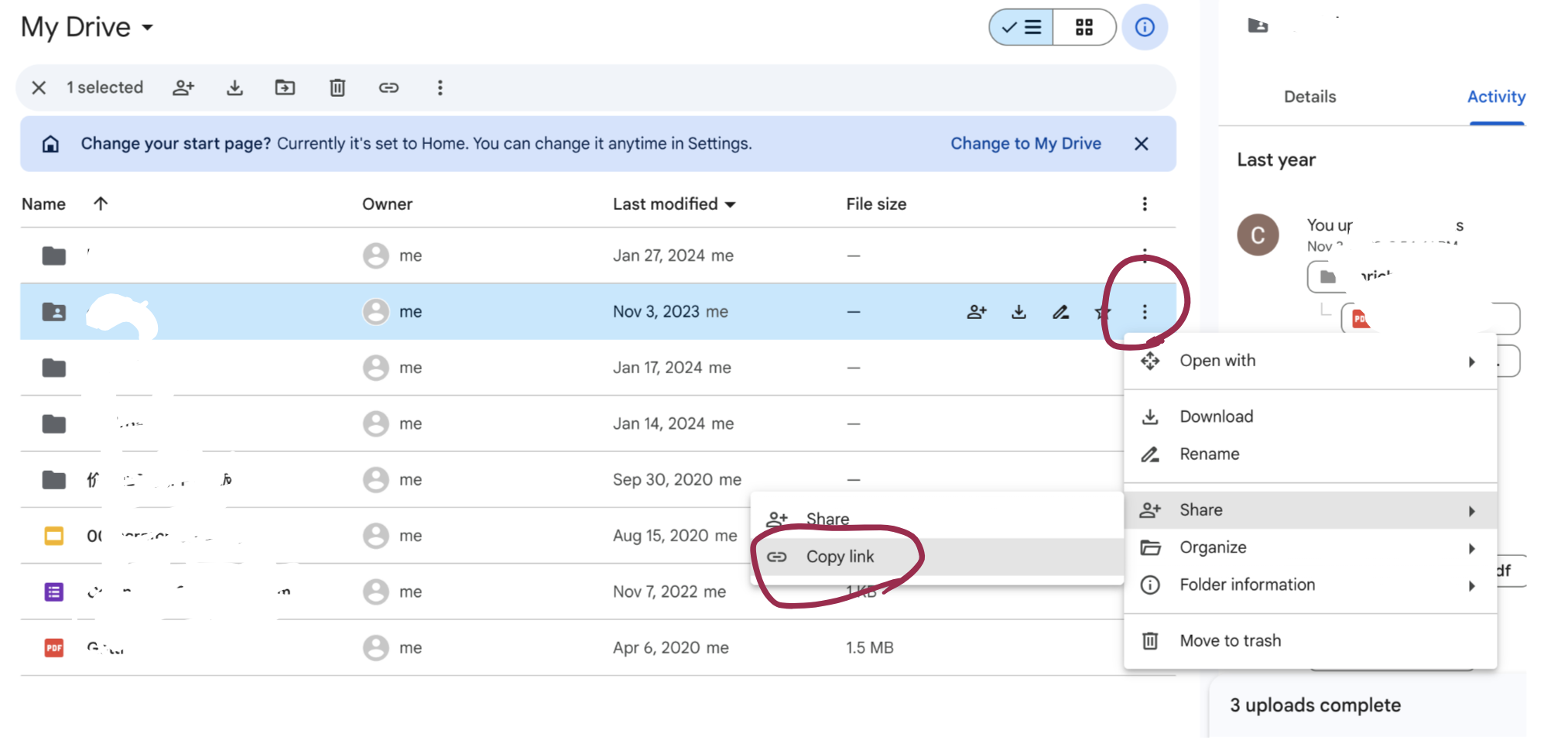1568x751 pixels.
Task: Click the copy link icon in toolbar
Action: pos(389,87)
